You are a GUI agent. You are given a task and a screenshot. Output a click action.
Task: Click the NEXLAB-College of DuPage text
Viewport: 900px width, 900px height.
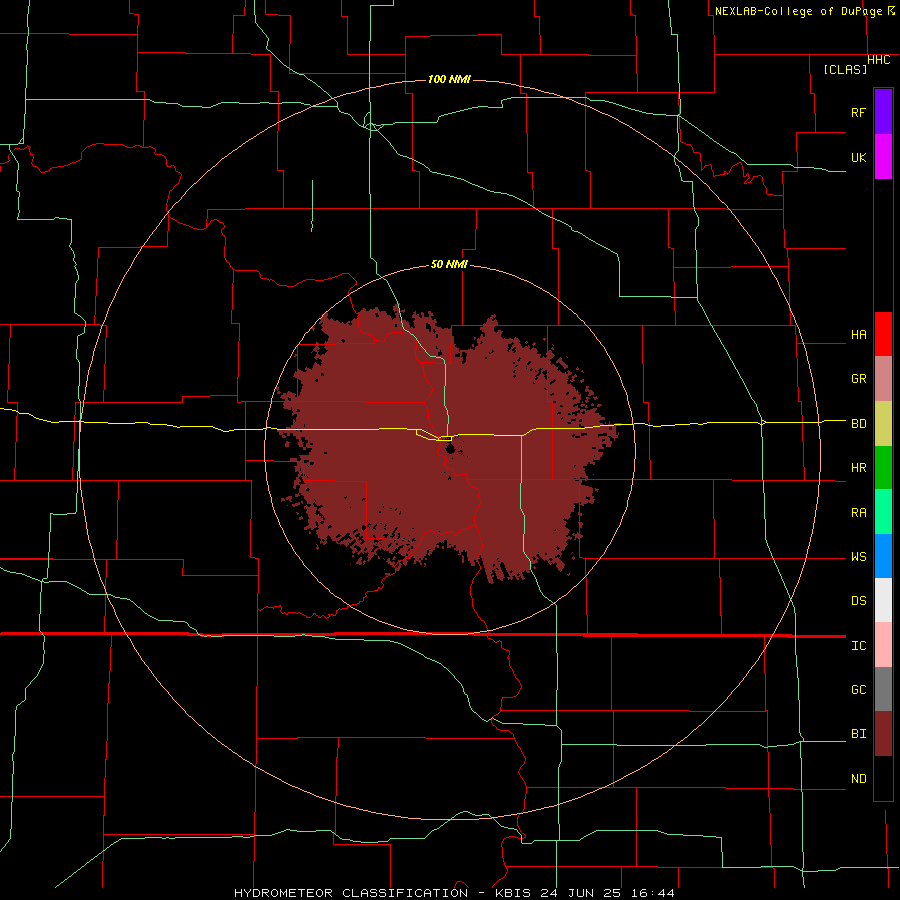pyautogui.click(x=801, y=11)
